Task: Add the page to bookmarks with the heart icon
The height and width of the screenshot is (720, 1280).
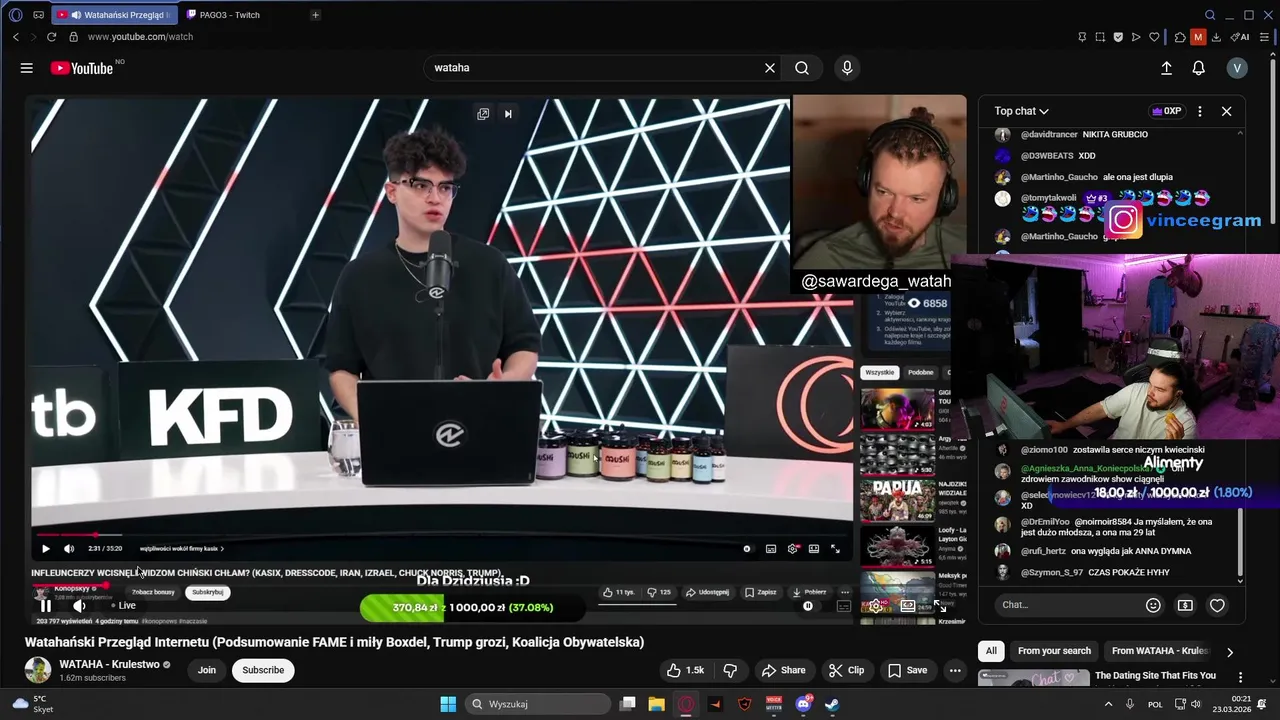Action: [1154, 37]
